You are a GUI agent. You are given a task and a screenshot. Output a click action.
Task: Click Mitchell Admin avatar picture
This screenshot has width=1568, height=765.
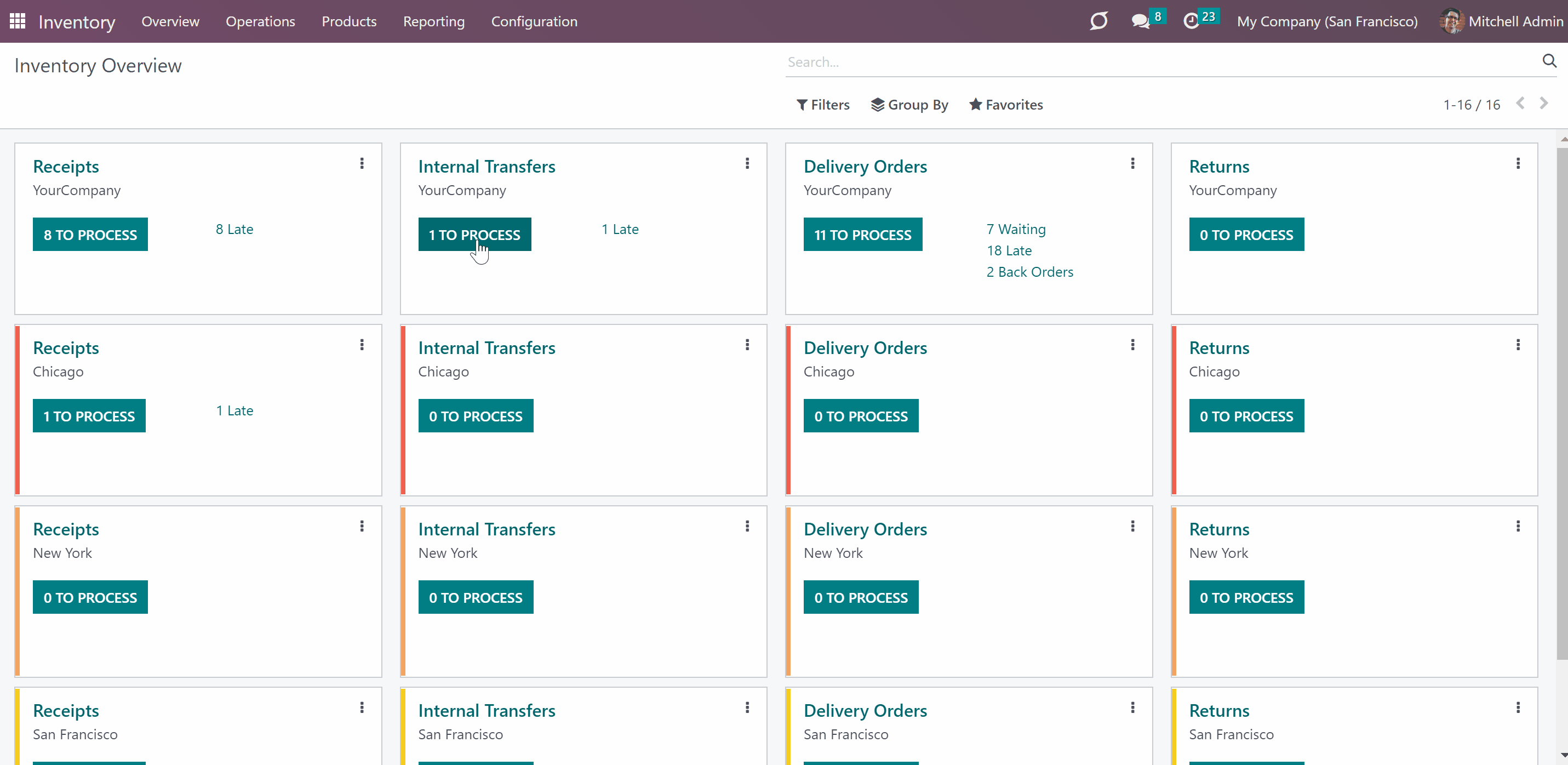[1452, 21]
